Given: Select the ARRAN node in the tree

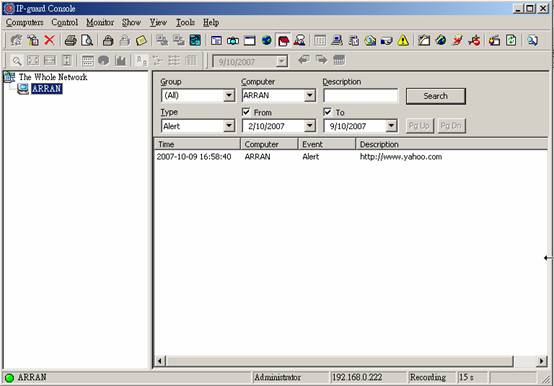Looking at the screenshot, I should [47, 89].
